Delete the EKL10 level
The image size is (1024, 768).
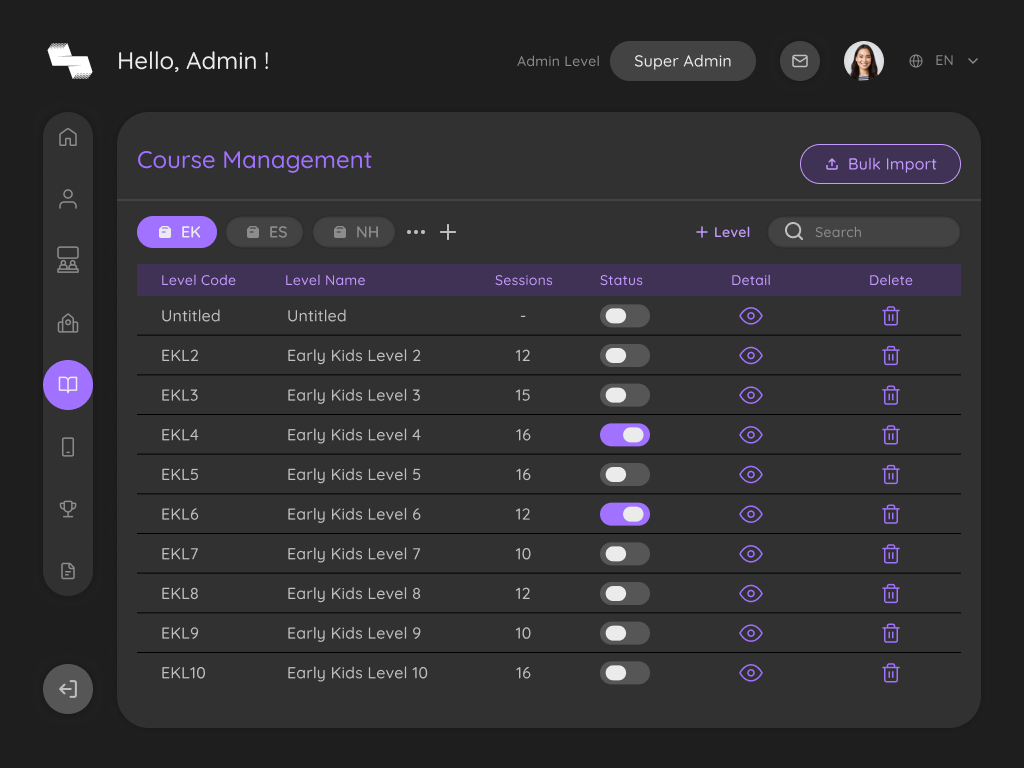(x=891, y=673)
